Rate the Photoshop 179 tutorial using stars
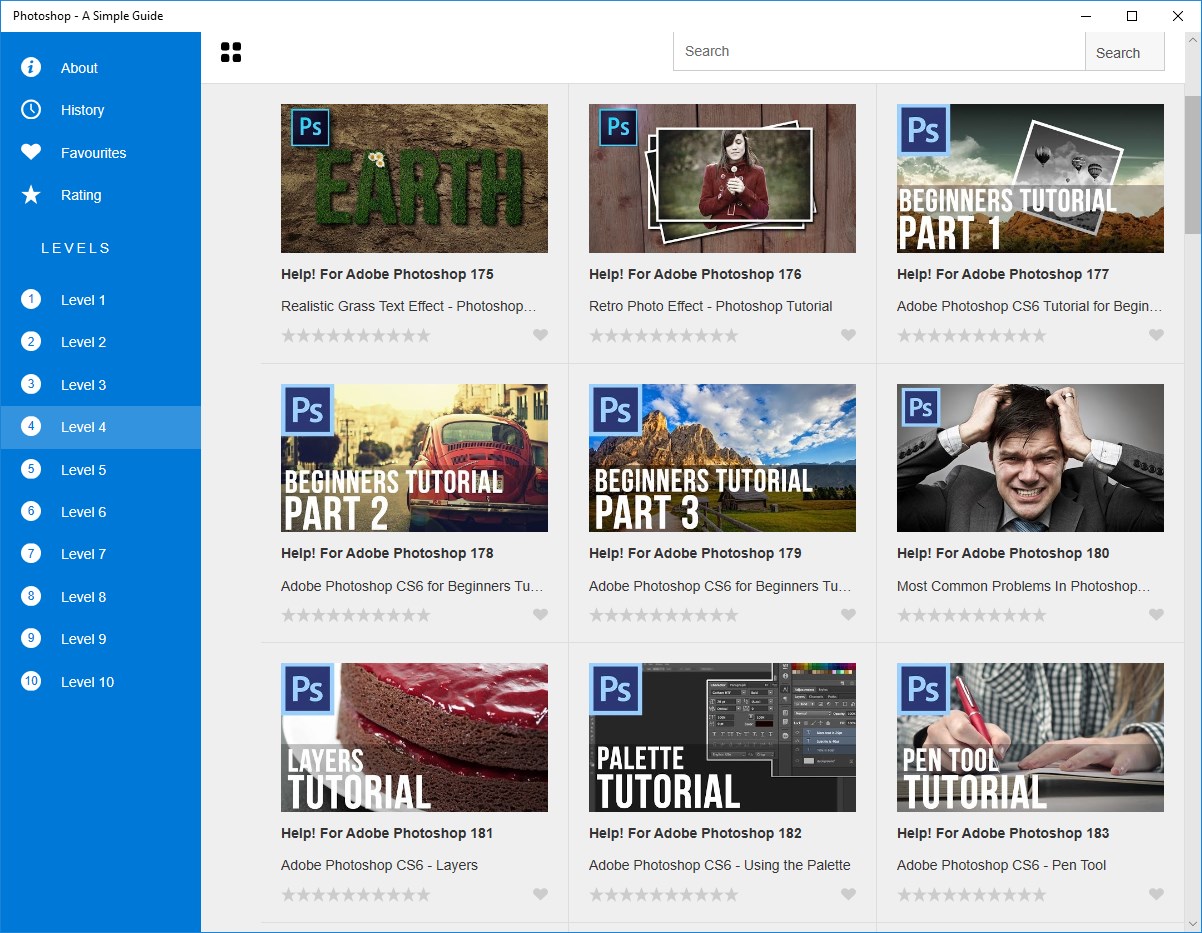 [x=664, y=615]
